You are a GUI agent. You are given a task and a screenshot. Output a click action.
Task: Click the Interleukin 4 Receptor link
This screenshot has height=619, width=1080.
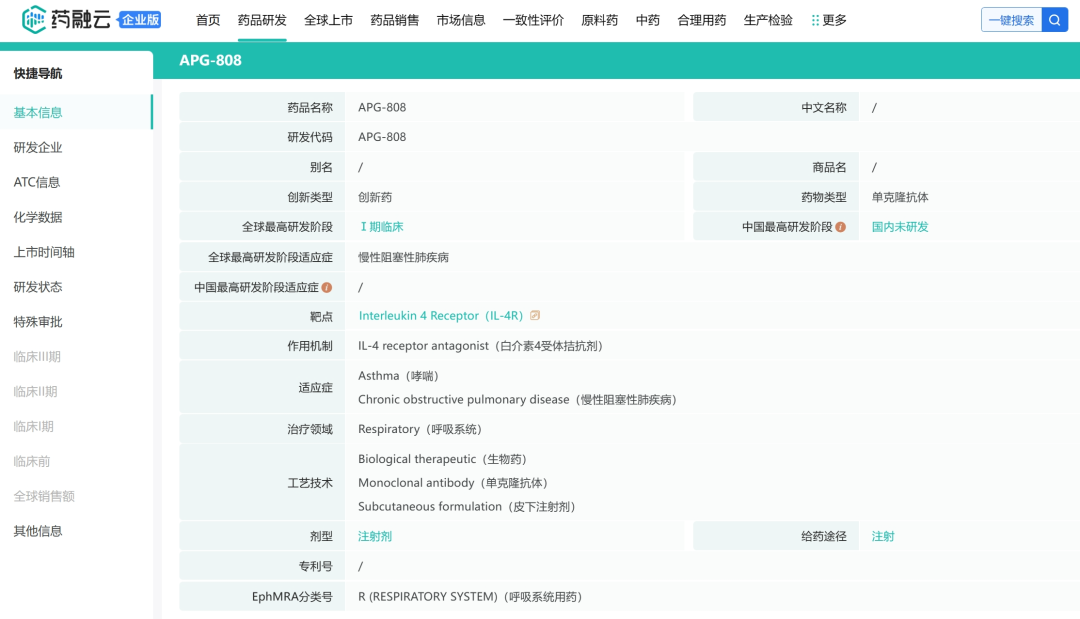[440, 316]
